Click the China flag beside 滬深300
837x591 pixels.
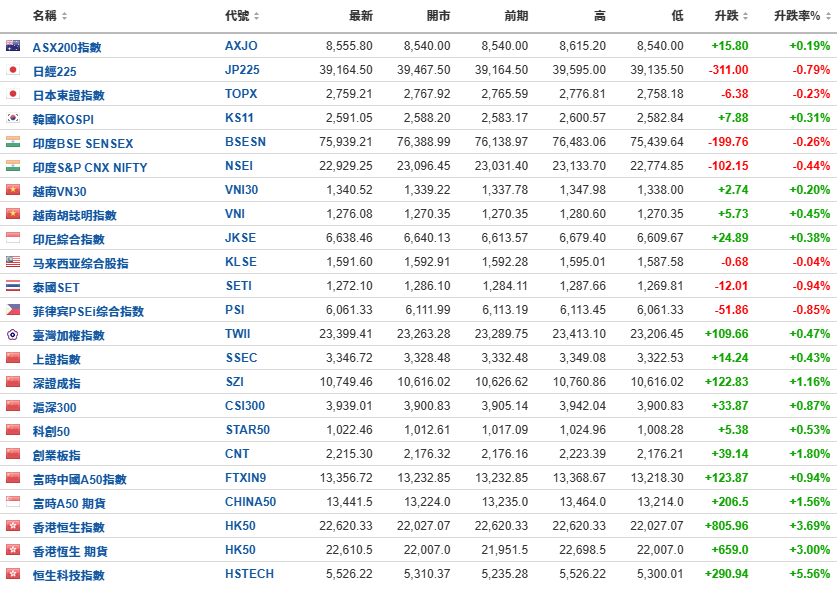(13, 406)
